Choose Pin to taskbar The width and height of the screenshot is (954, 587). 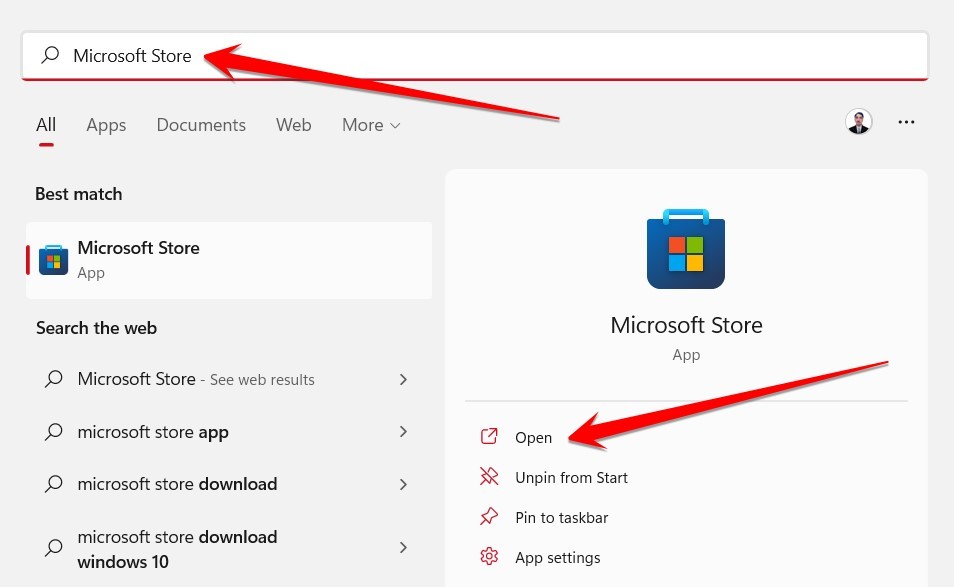(x=562, y=518)
